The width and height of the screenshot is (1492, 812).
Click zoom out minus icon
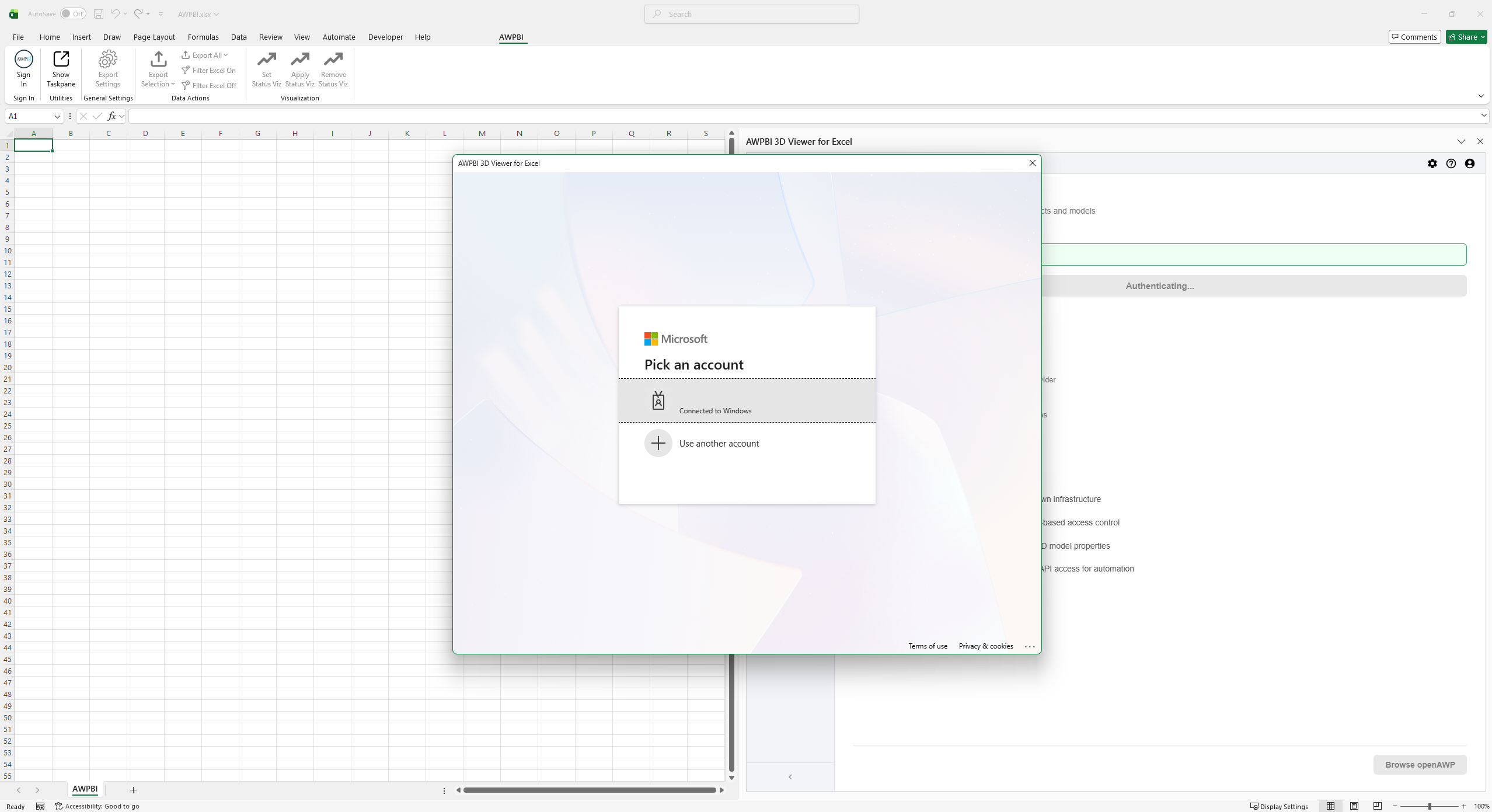1395,806
